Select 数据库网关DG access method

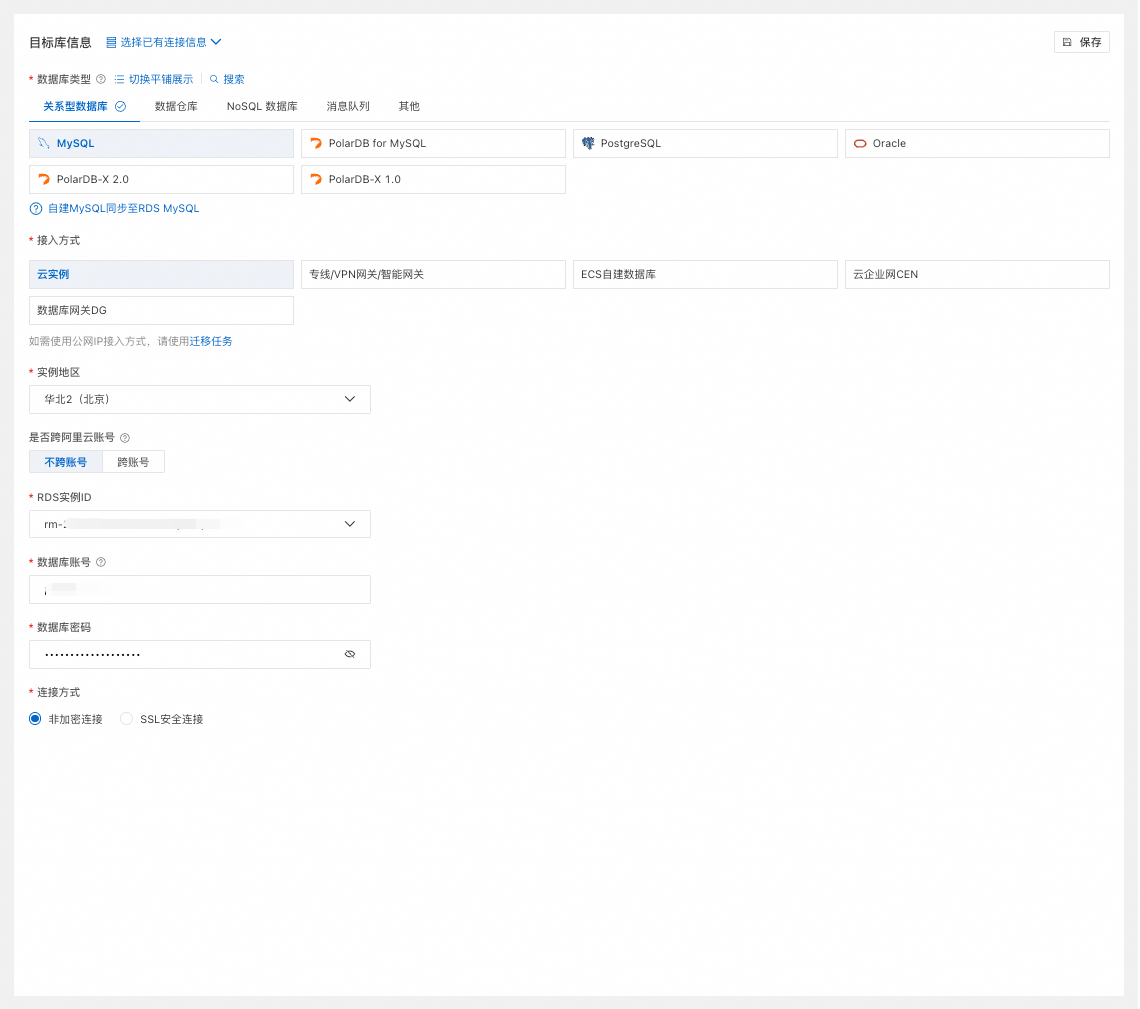coord(161,310)
